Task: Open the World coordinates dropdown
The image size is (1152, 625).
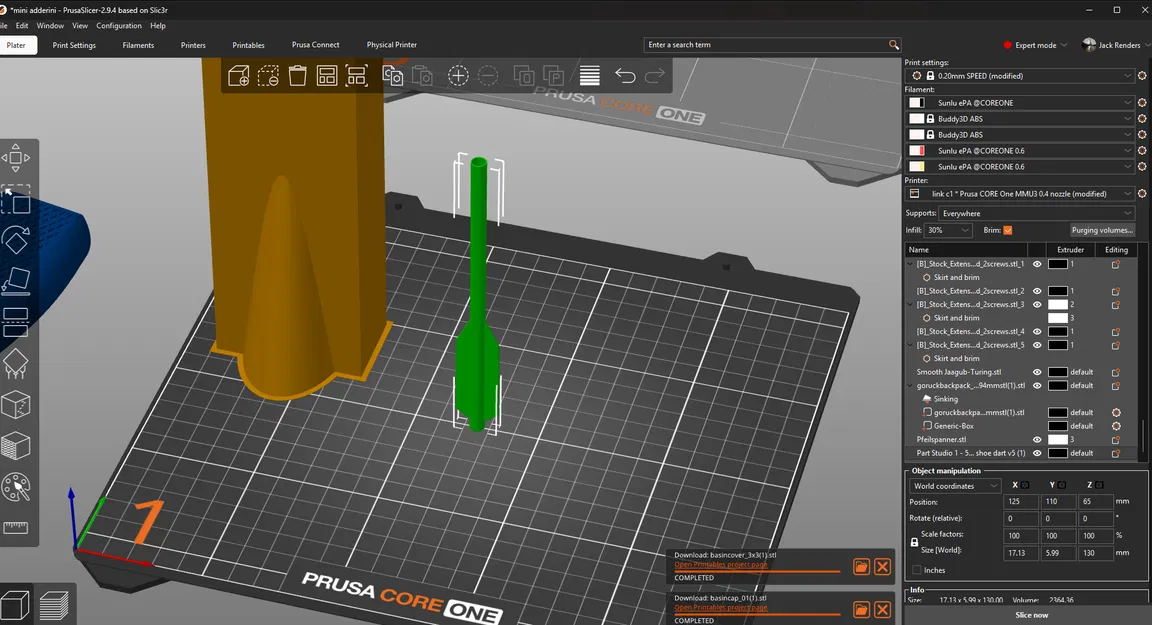Action: coord(955,486)
